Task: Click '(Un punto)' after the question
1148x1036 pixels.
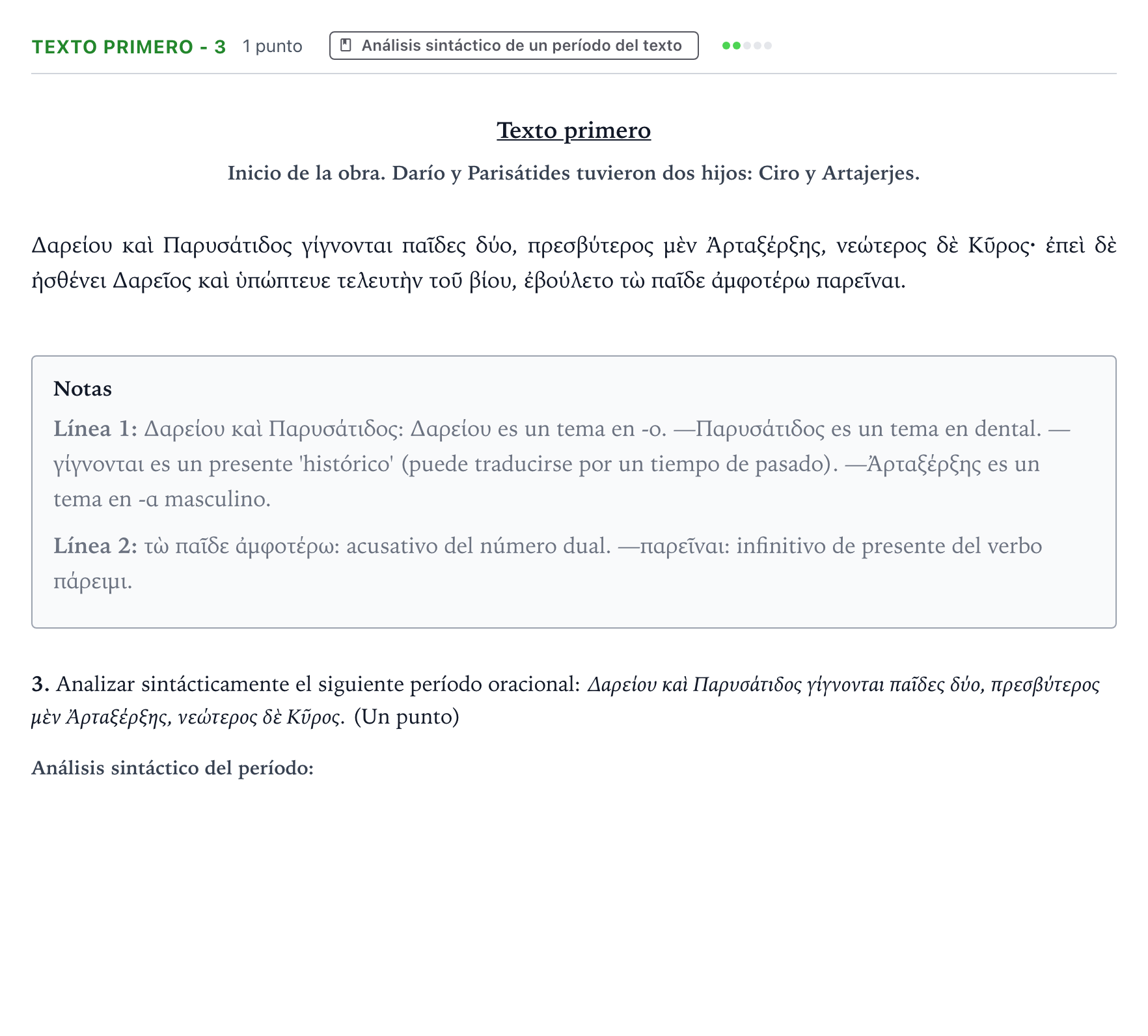Action: click(407, 717)
